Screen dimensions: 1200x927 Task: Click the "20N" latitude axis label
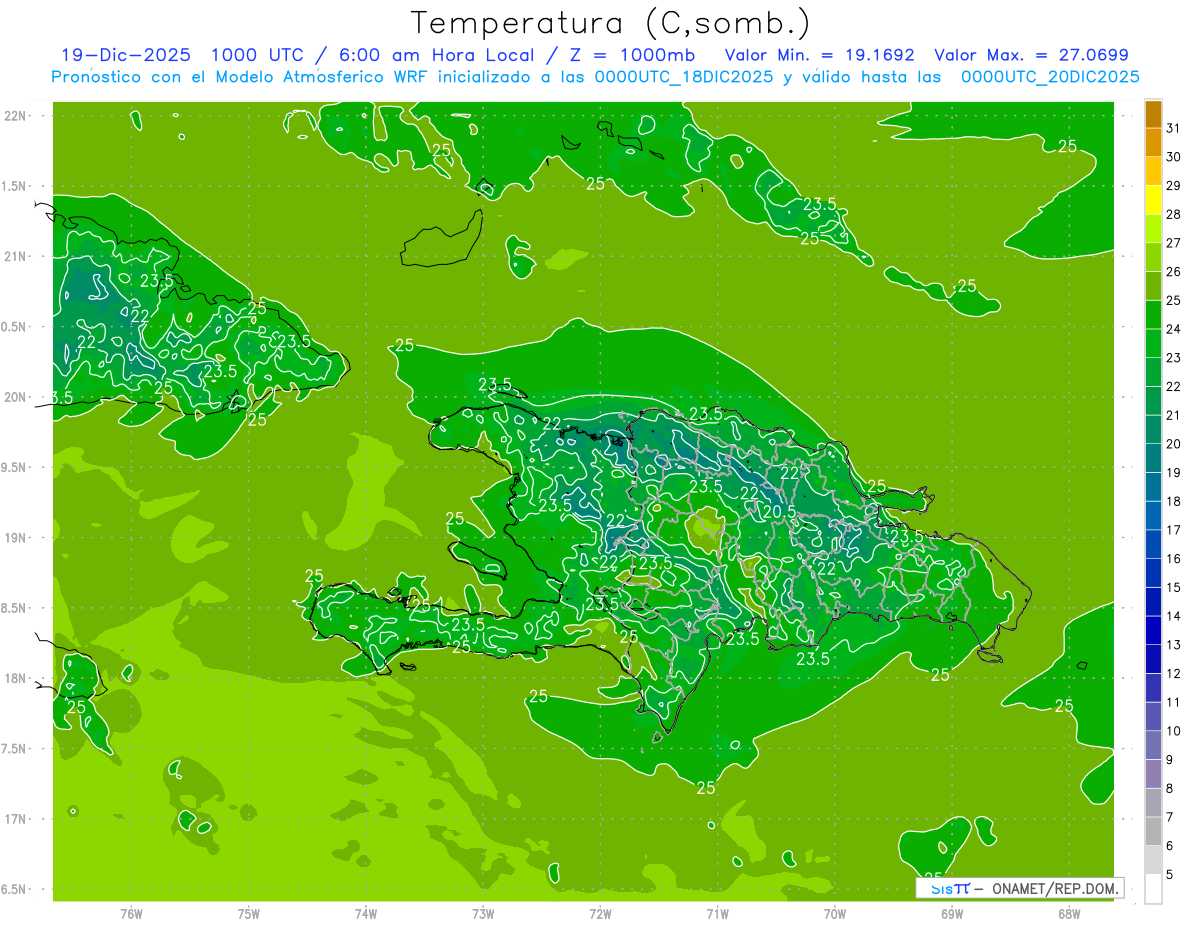(x=15, y=397)
